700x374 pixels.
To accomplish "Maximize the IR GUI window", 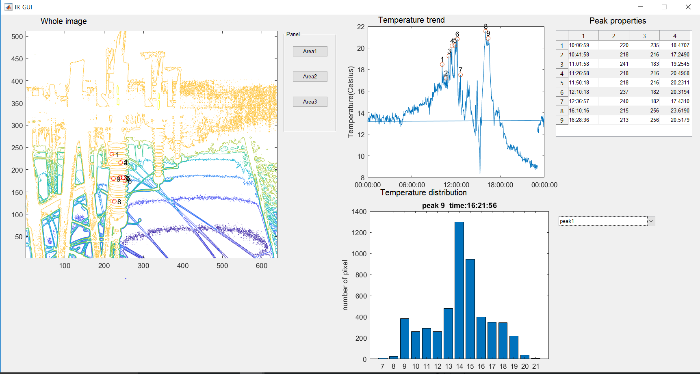I will pos(664,7).
